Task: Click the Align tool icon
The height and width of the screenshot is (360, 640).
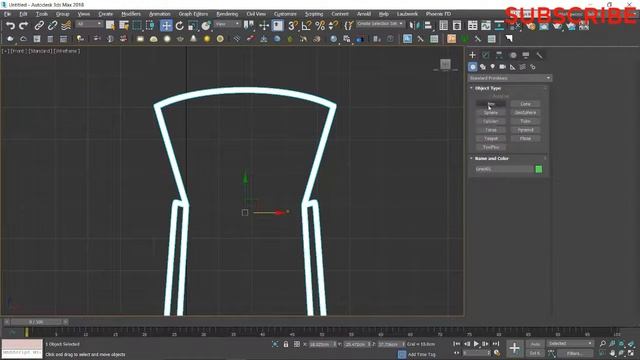Action: coord(428,26)
